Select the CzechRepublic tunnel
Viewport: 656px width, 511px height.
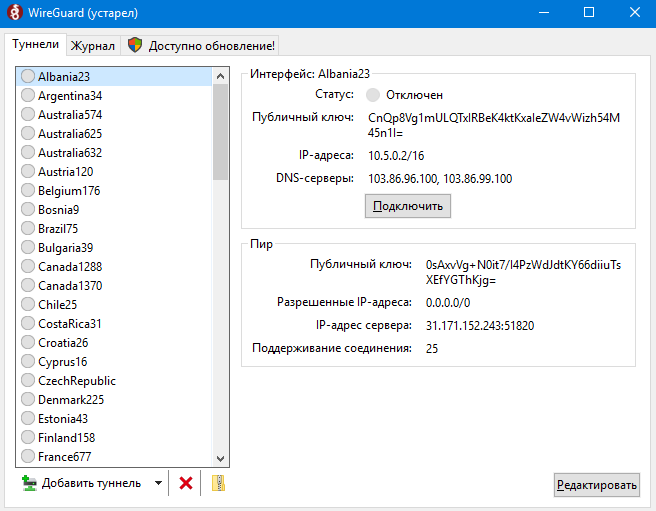pyautogui.click(x=114, y=381)
